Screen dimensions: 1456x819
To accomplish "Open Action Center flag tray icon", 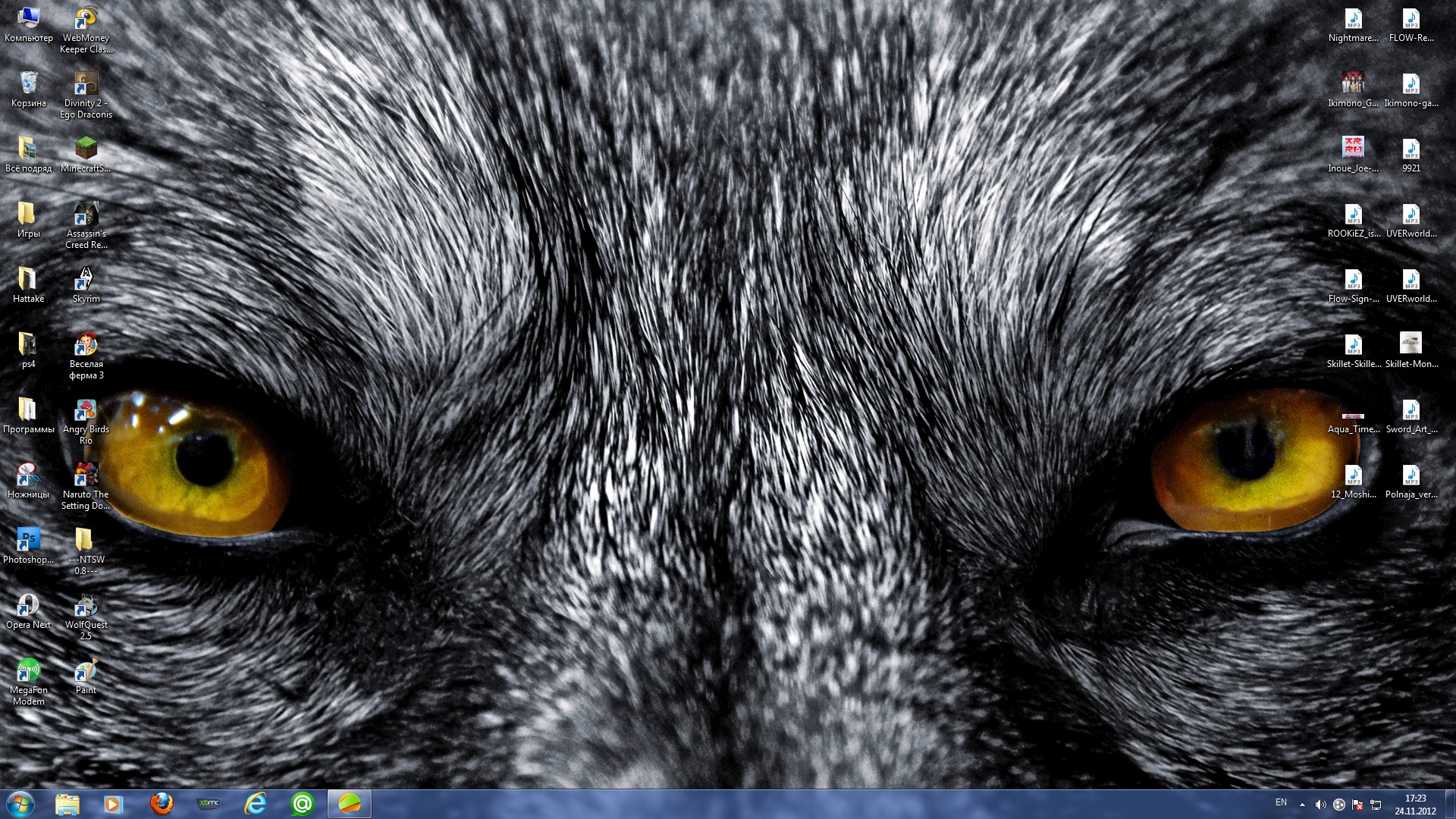I will coord(1357,805).
